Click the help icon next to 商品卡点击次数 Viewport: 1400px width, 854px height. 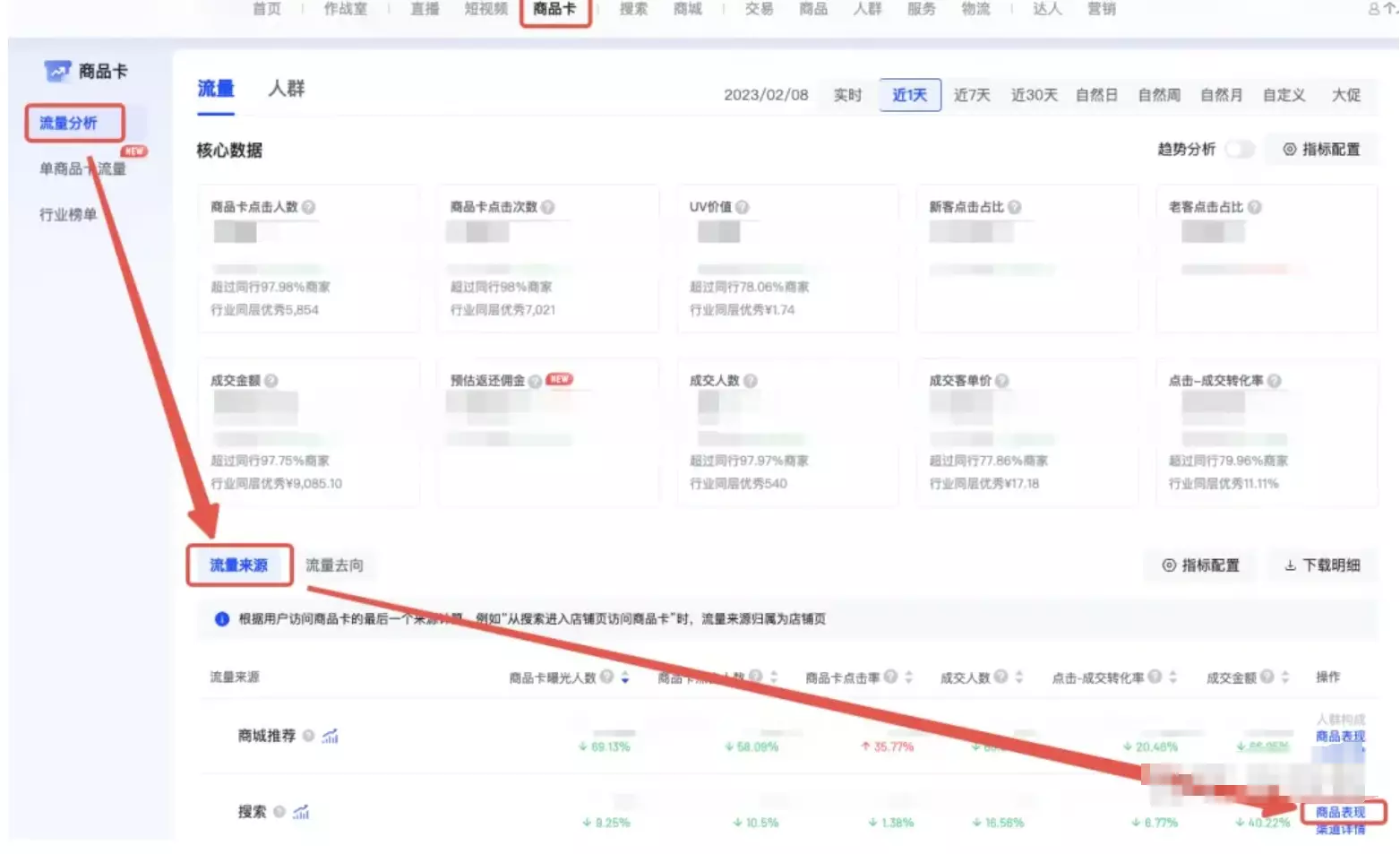click(x=548, y=207)
